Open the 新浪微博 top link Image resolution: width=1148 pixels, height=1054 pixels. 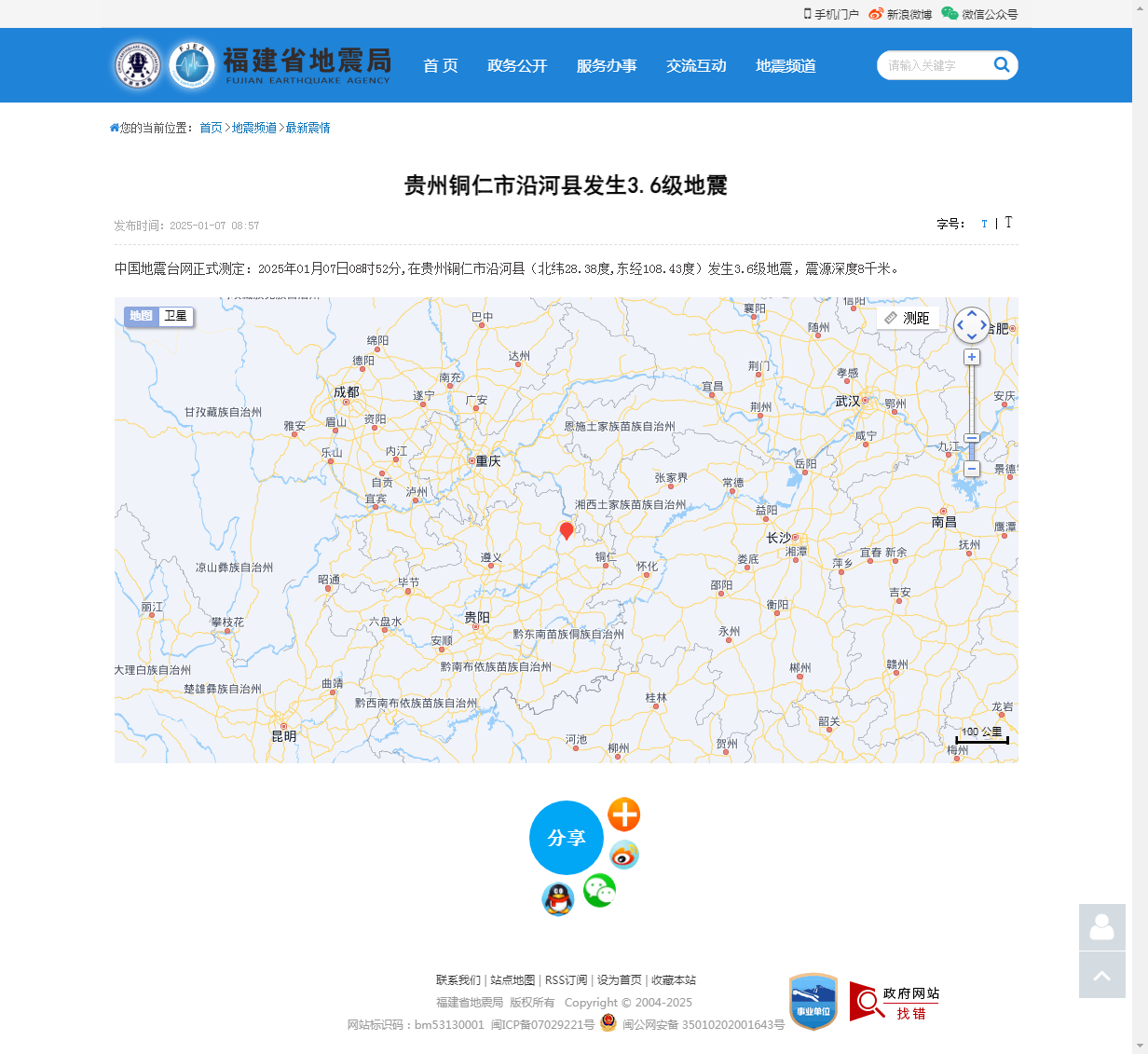click(x=900, y=14)
